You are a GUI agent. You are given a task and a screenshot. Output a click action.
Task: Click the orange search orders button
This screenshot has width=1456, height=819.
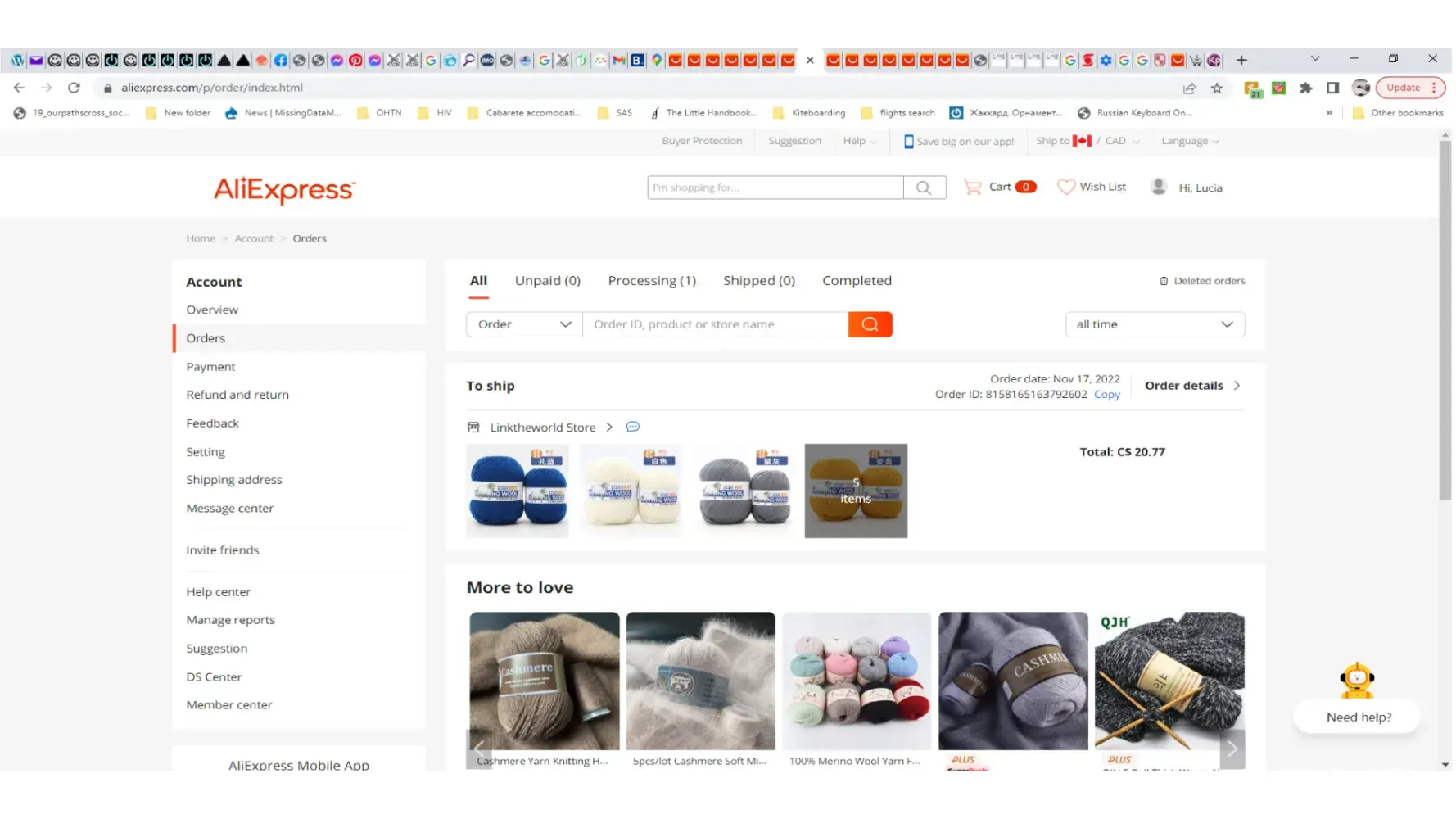[870, 324]
